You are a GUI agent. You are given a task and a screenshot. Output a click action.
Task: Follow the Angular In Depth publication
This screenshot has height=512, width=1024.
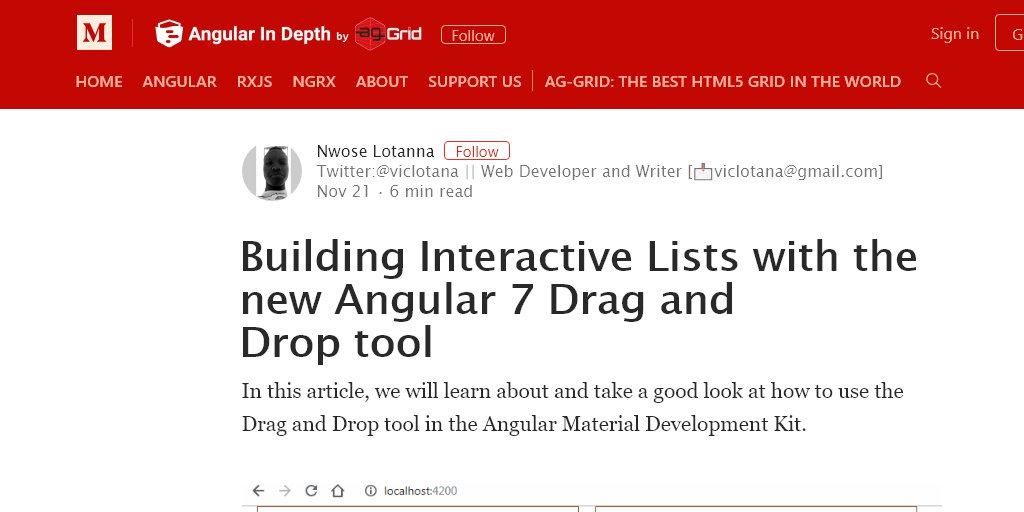coord(473,35)
